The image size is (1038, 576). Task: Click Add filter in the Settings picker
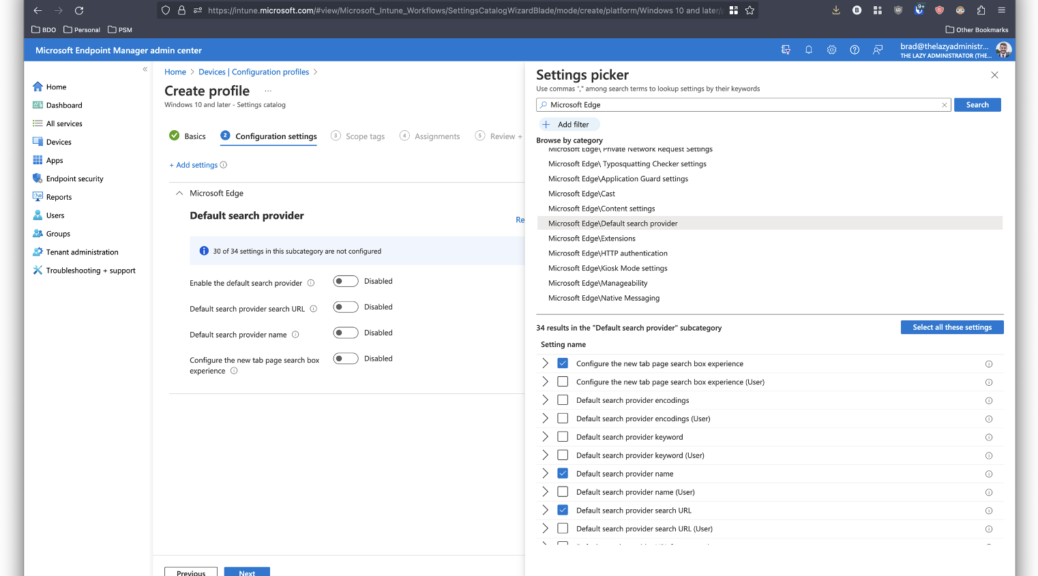tap(567, 124)
